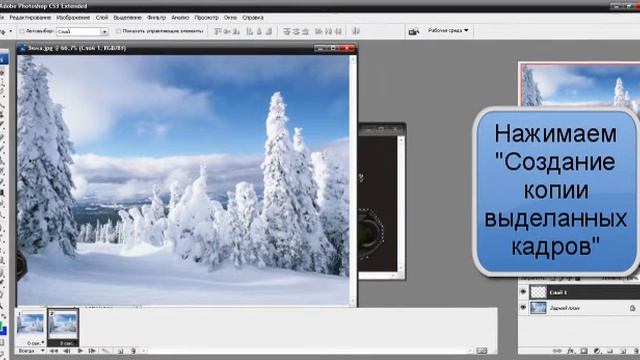This screenshot has height=360, width=640.
Task: Click the foreground color swatch
Action: coord(1,326)
